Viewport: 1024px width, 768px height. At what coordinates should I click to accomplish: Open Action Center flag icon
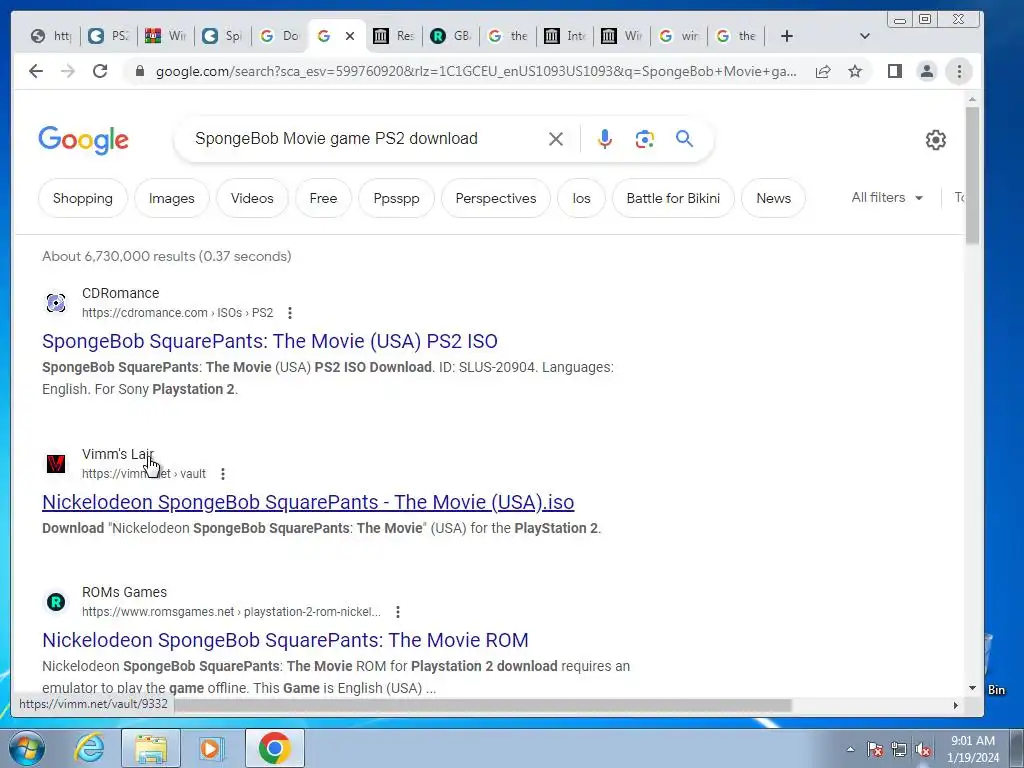point(875,750)
